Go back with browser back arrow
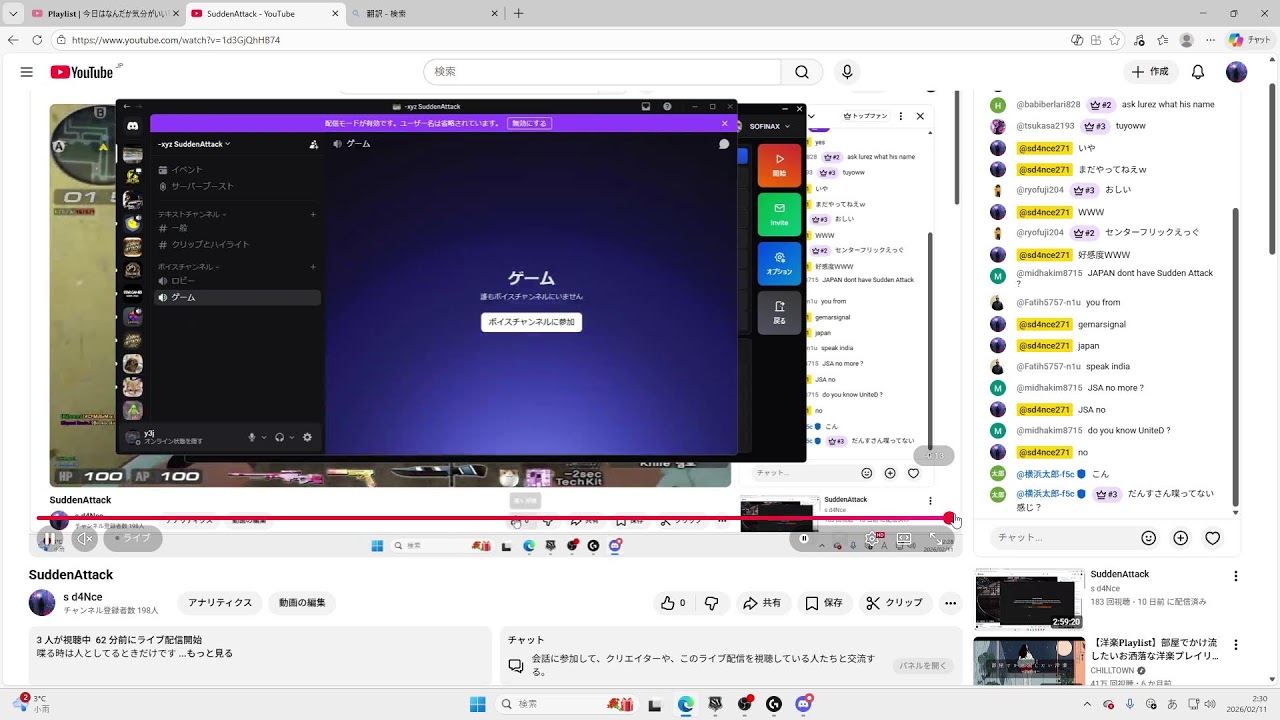1280x720 pixels. click(13, 40)
